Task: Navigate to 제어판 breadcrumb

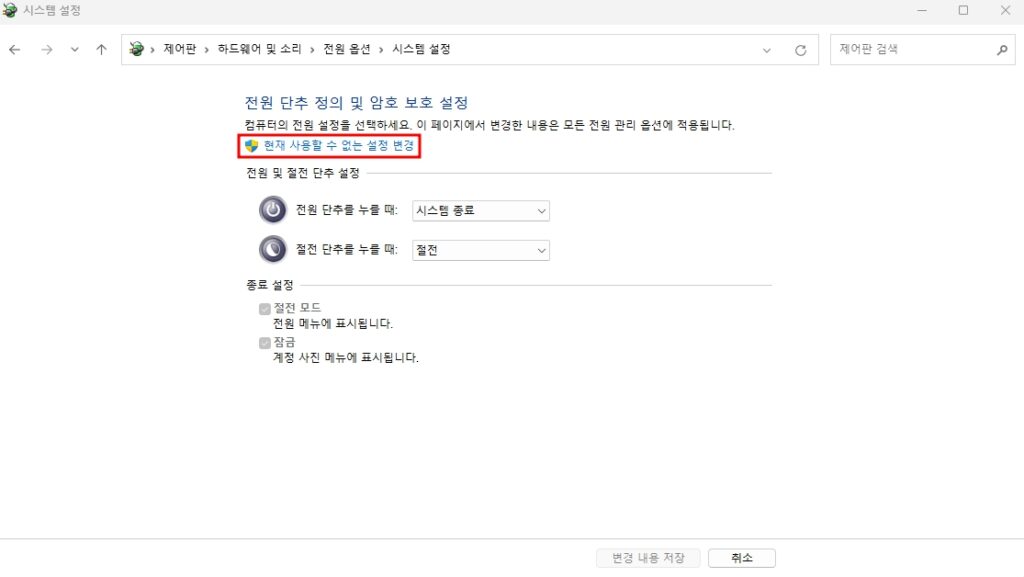Action: pyautogui.click(x=180, y=49)
